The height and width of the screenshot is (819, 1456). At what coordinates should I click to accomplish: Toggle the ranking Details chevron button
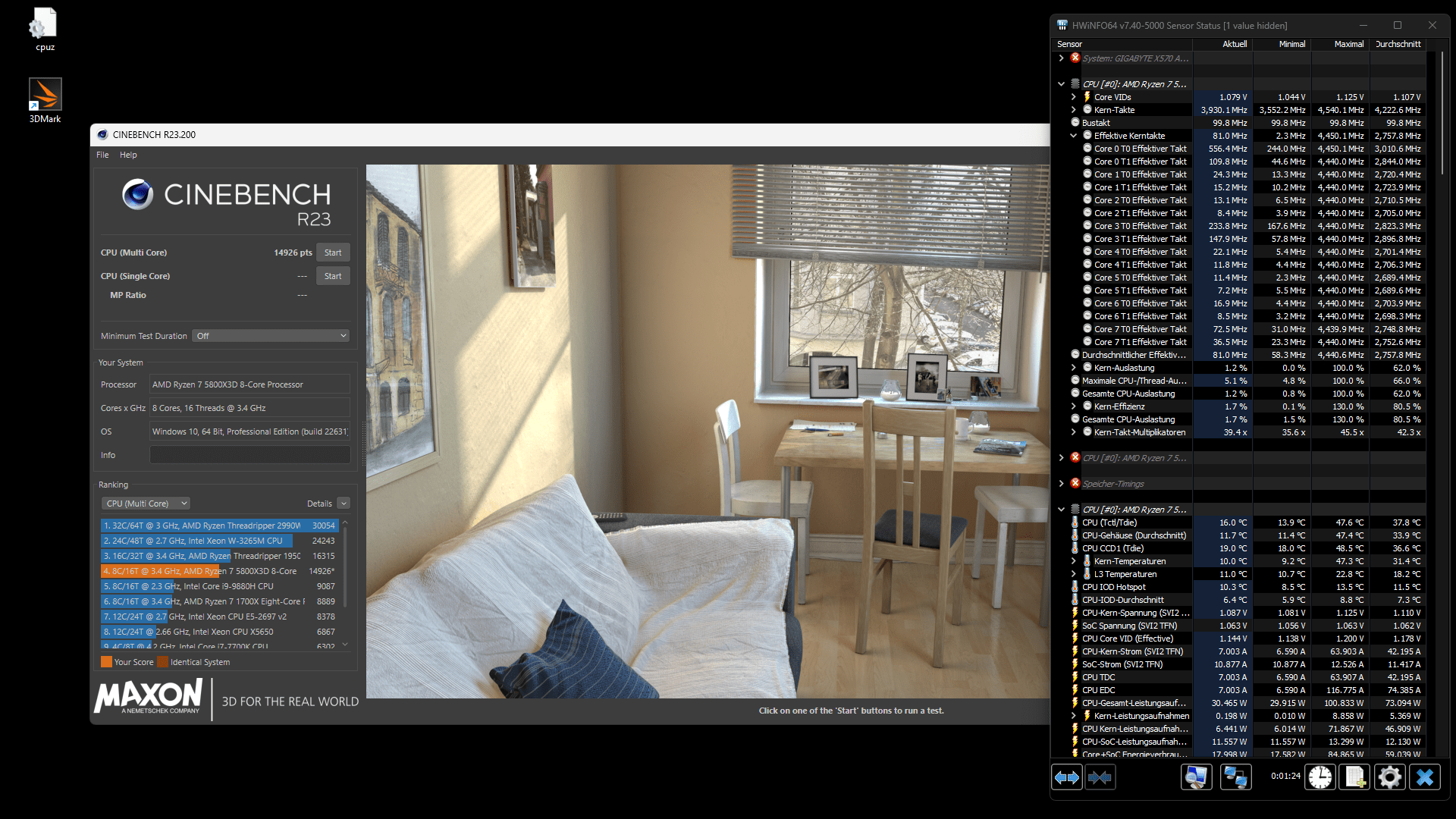tap(344, 504)
